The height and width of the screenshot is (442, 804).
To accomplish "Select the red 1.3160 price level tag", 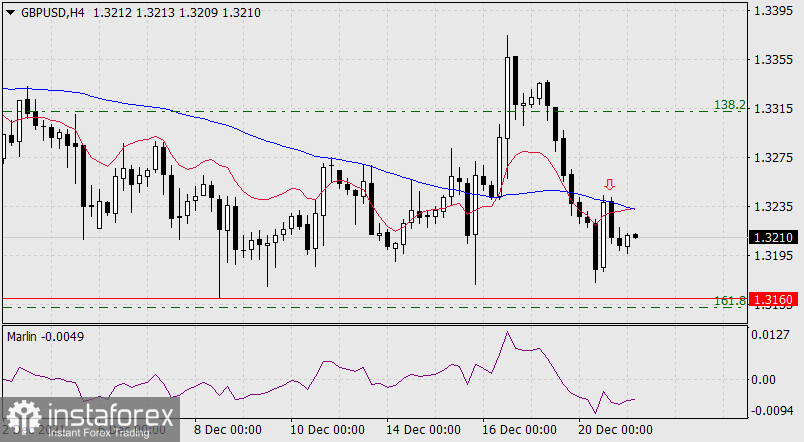I will click(x=773, y=299).
